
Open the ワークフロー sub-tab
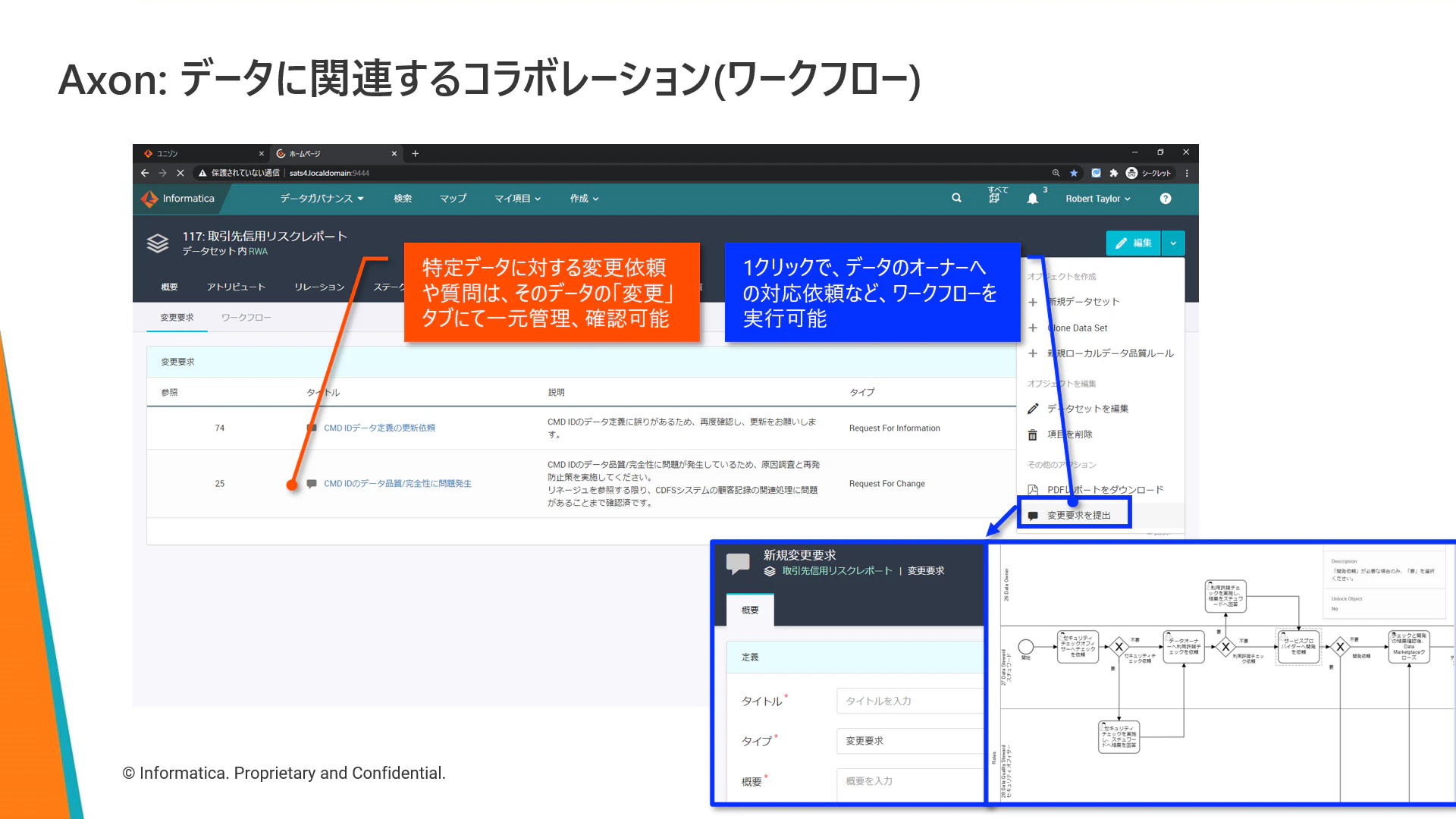pos(246,318)
